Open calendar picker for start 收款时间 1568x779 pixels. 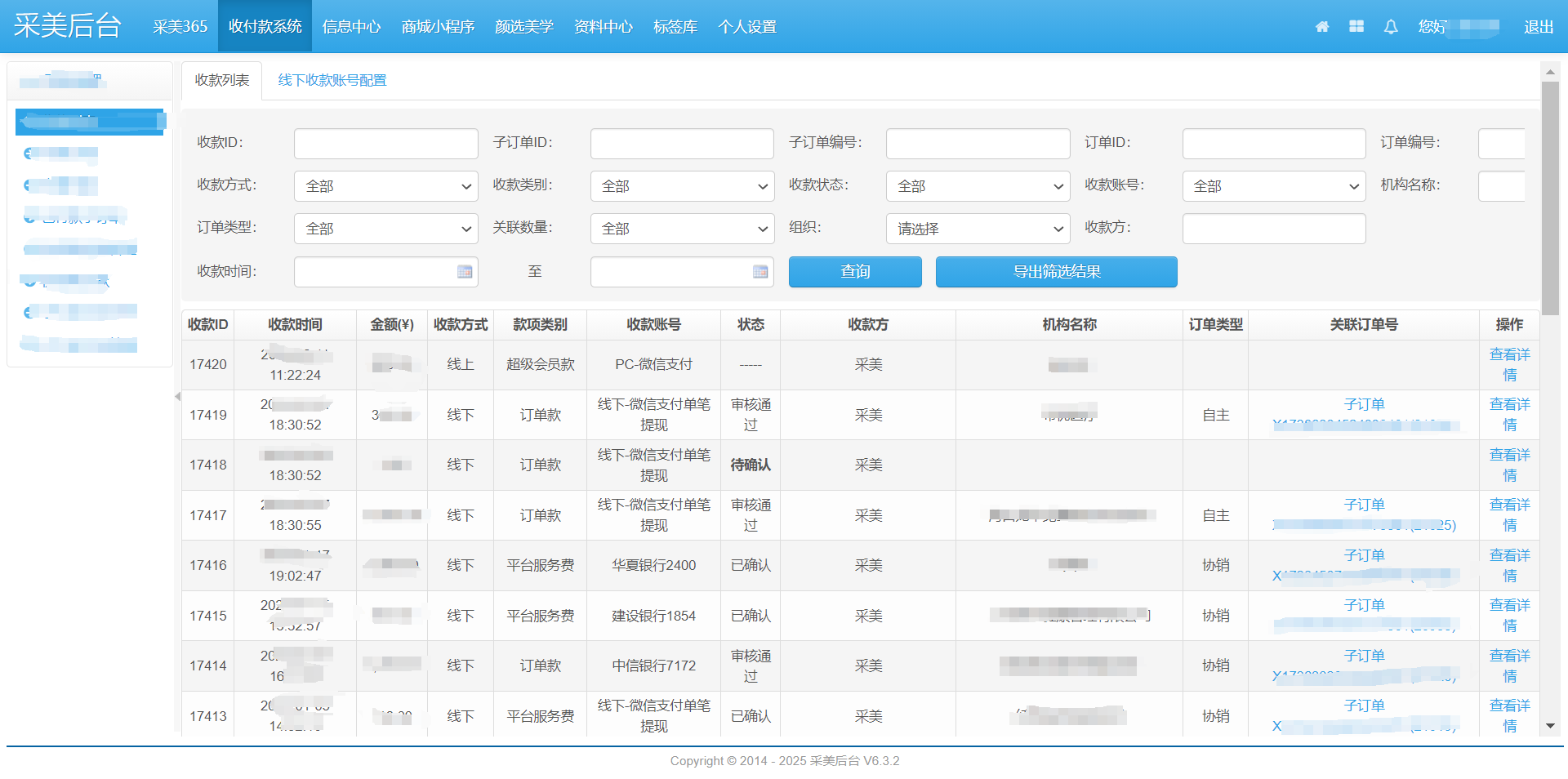point(465,272)
